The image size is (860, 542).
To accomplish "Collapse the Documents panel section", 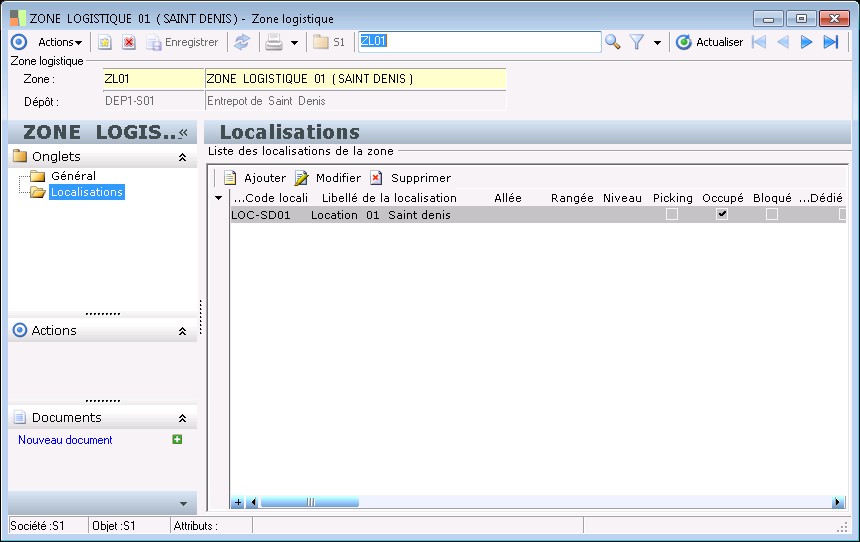I will (182, 418).
